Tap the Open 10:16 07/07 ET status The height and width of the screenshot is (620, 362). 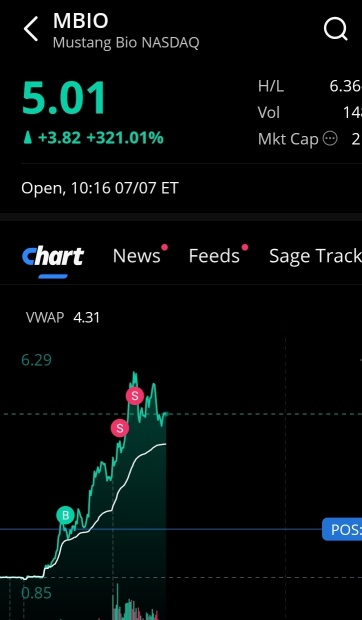pos(100,188)
